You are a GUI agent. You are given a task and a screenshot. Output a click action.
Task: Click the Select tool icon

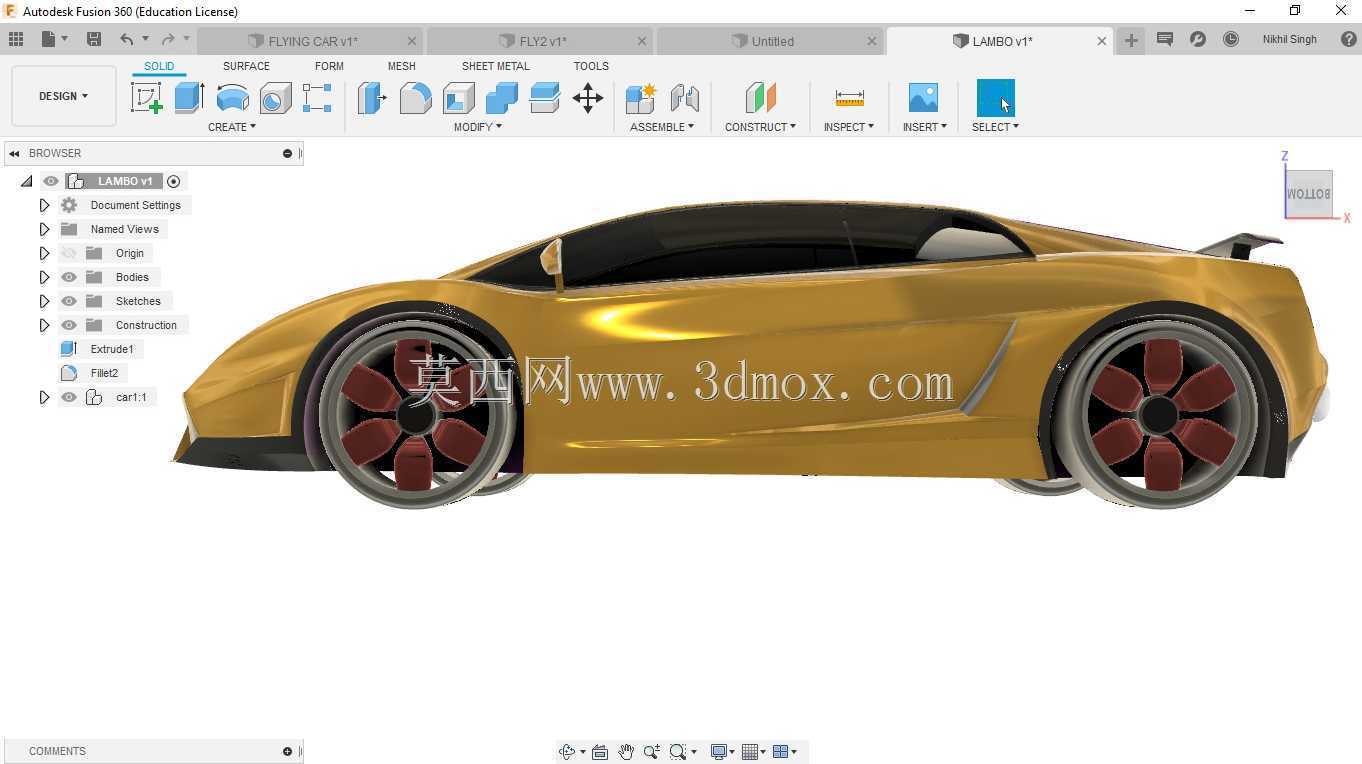click(995, 98)
